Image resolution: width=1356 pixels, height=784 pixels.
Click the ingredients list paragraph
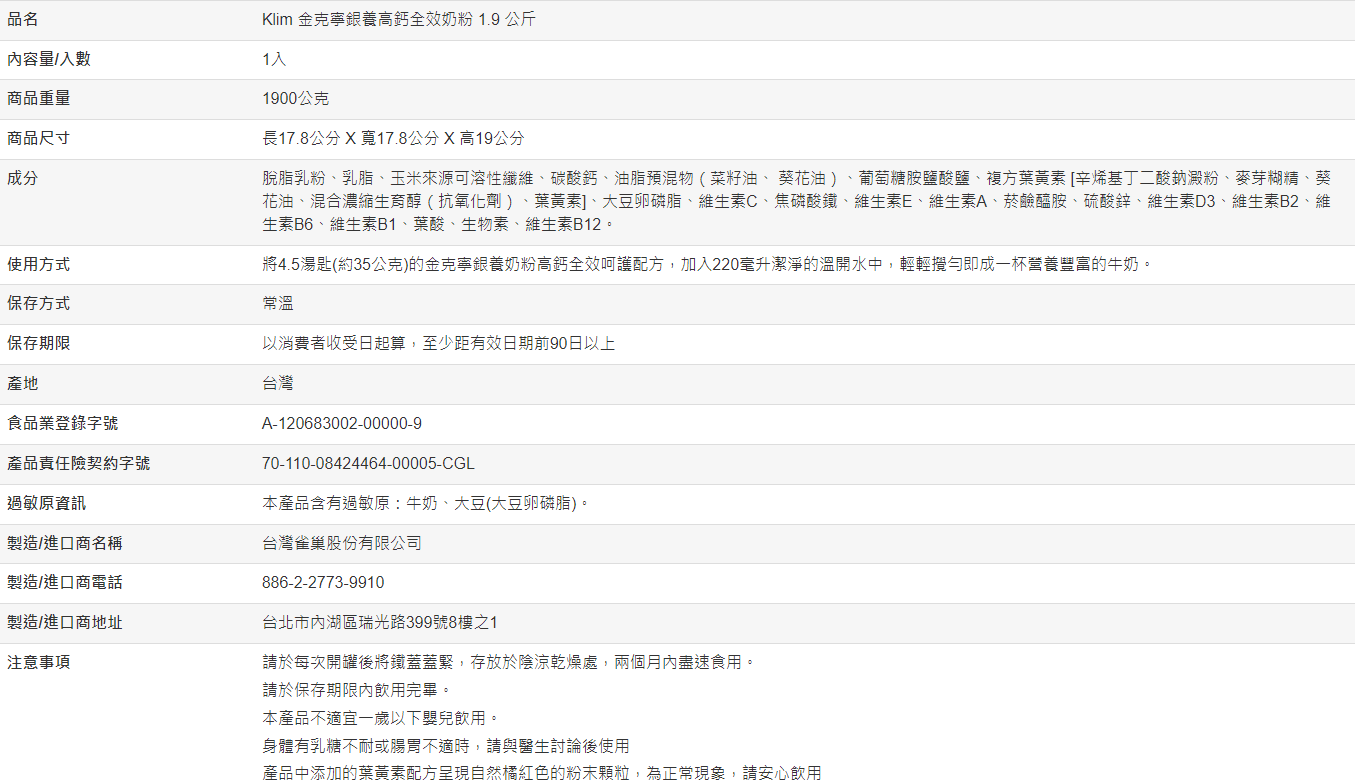(795, 201)
